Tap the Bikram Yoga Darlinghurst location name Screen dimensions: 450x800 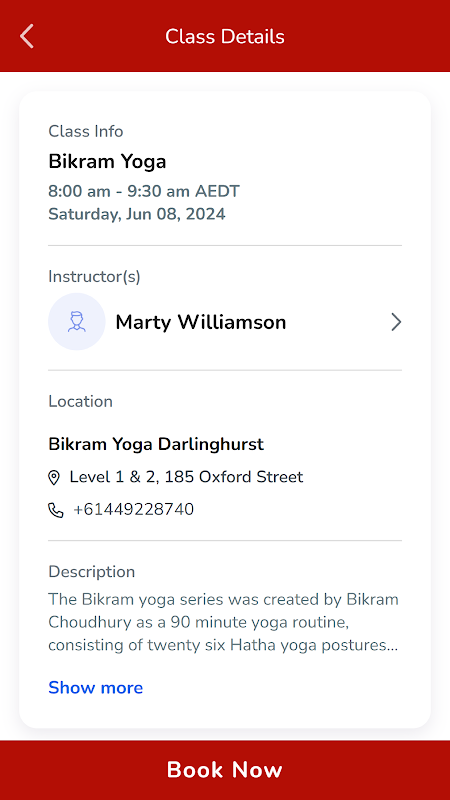coord(156,444)
